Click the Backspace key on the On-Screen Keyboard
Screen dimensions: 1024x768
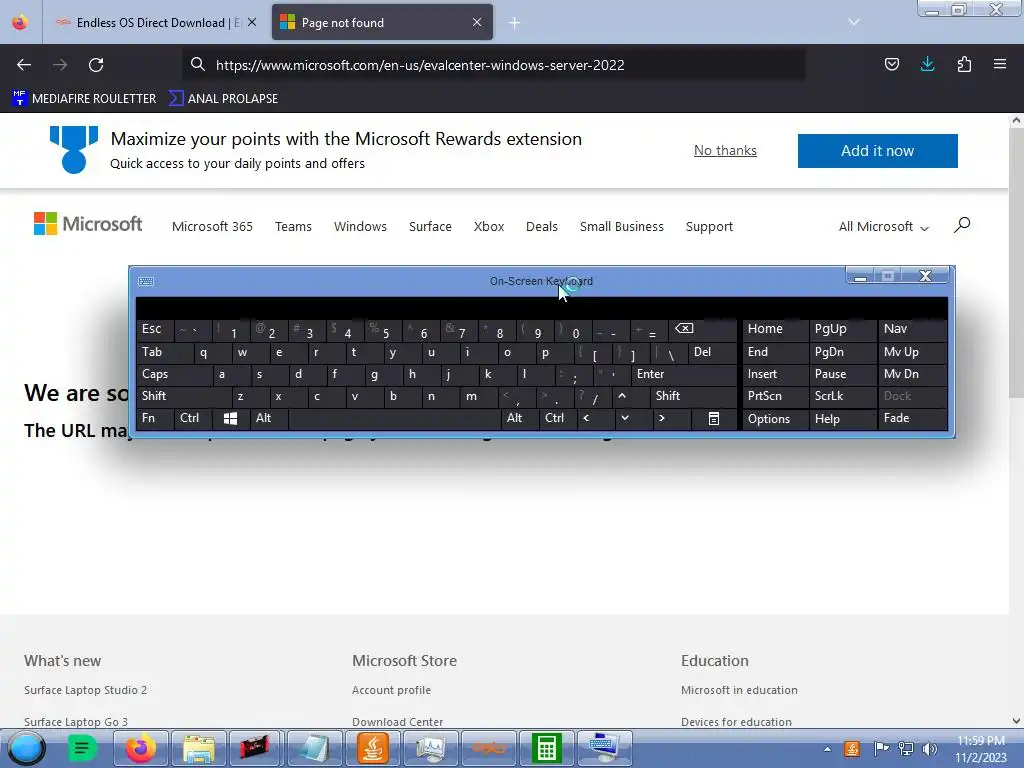click(703, 329)
